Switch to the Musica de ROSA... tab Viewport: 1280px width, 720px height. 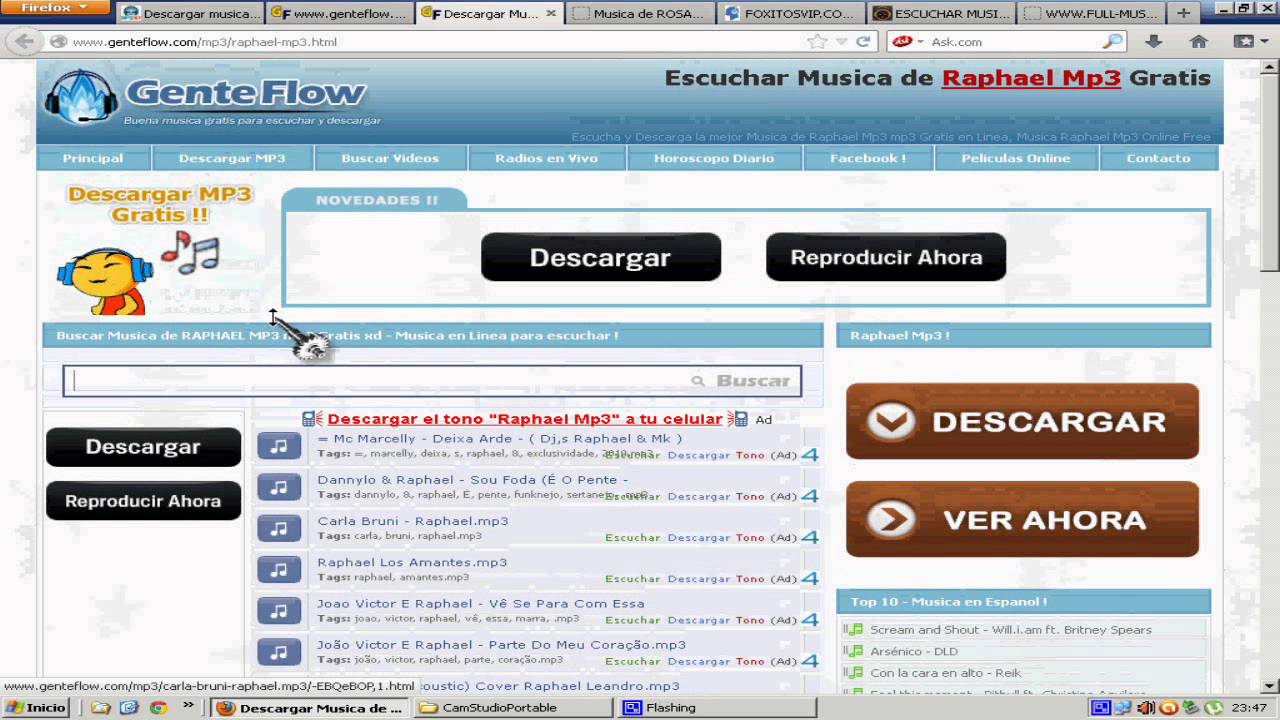640,14
